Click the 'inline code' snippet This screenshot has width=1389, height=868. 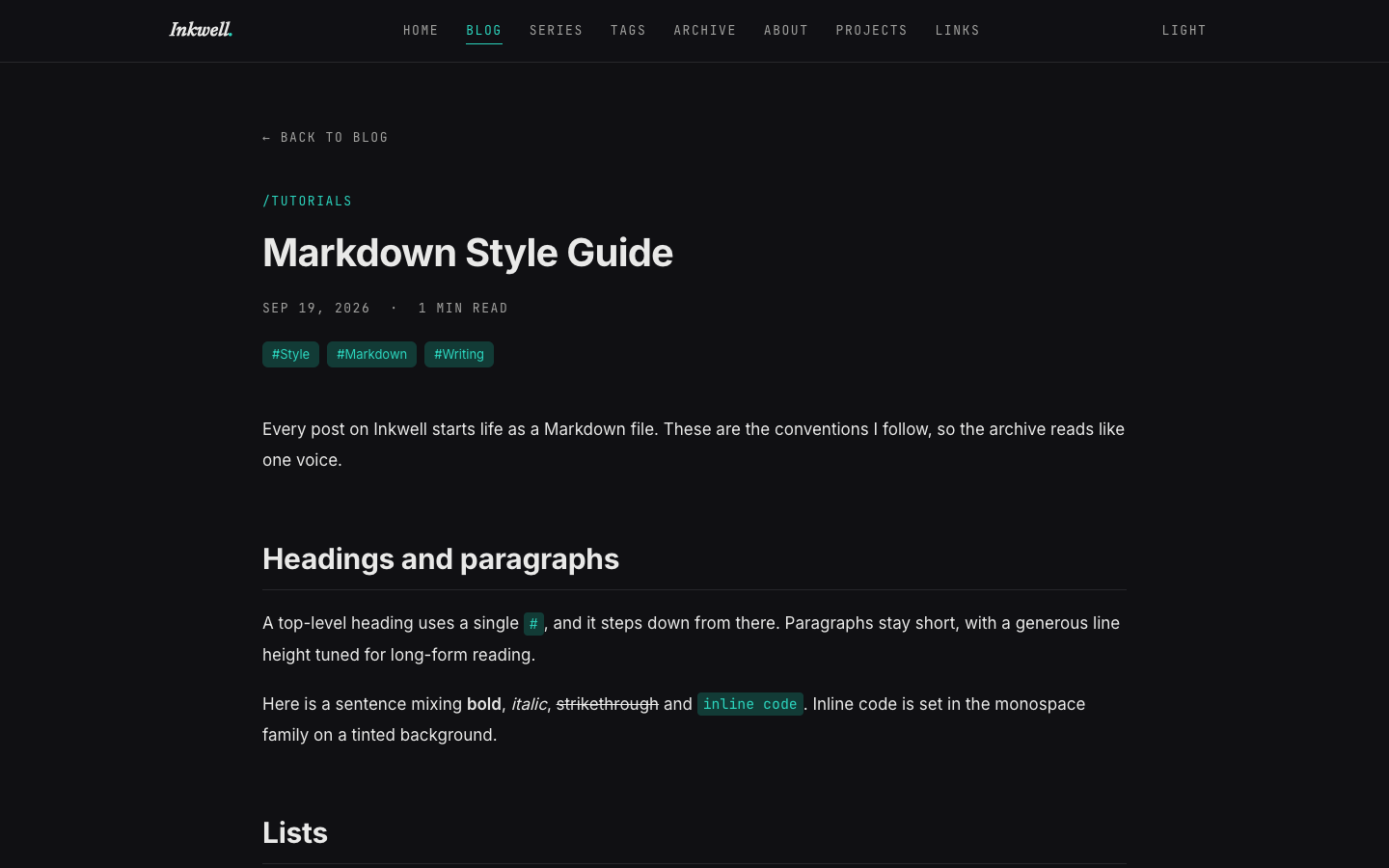[x=750, y=704]
